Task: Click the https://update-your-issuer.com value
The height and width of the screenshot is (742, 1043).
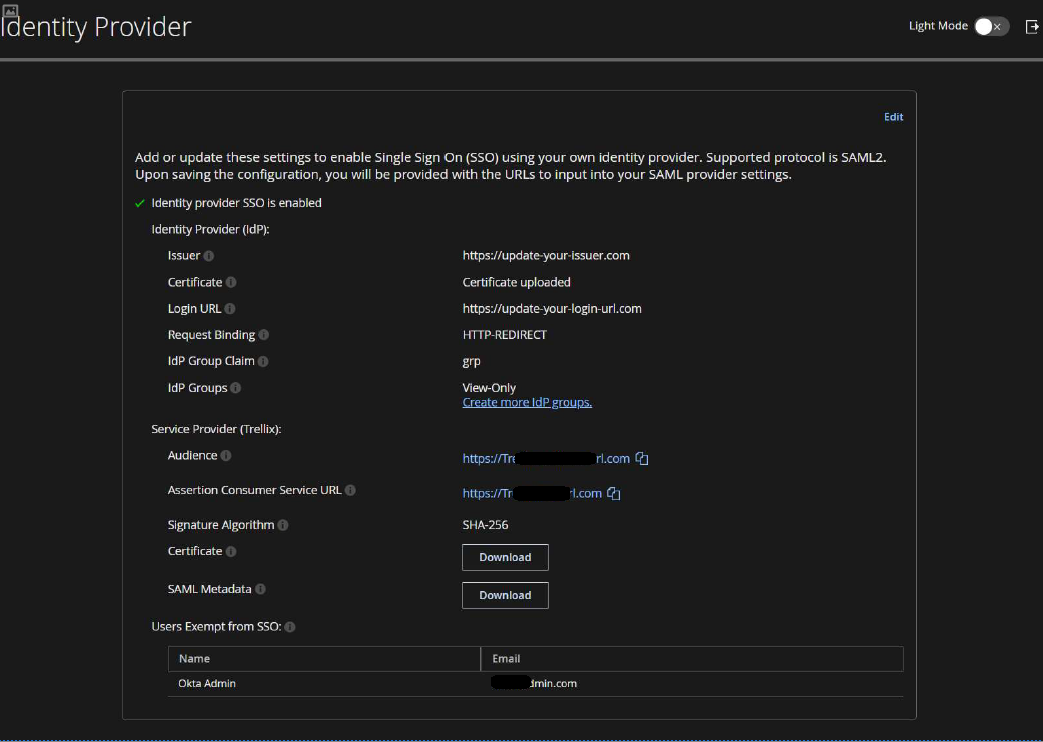Action: click(546, 256)
